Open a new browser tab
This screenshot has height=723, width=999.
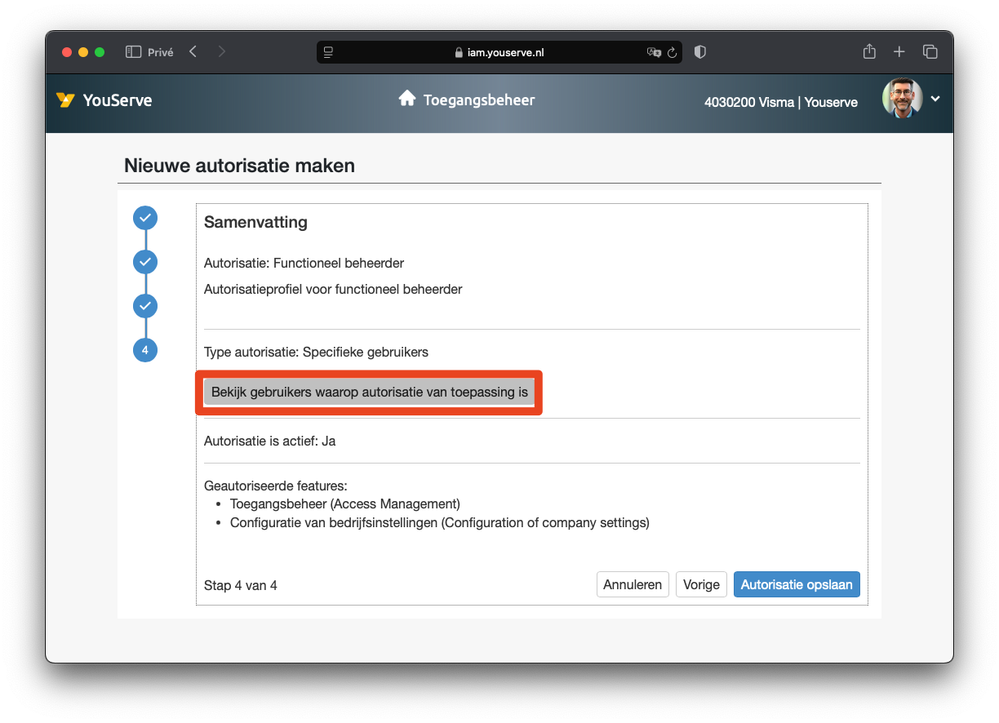point(899,52)
